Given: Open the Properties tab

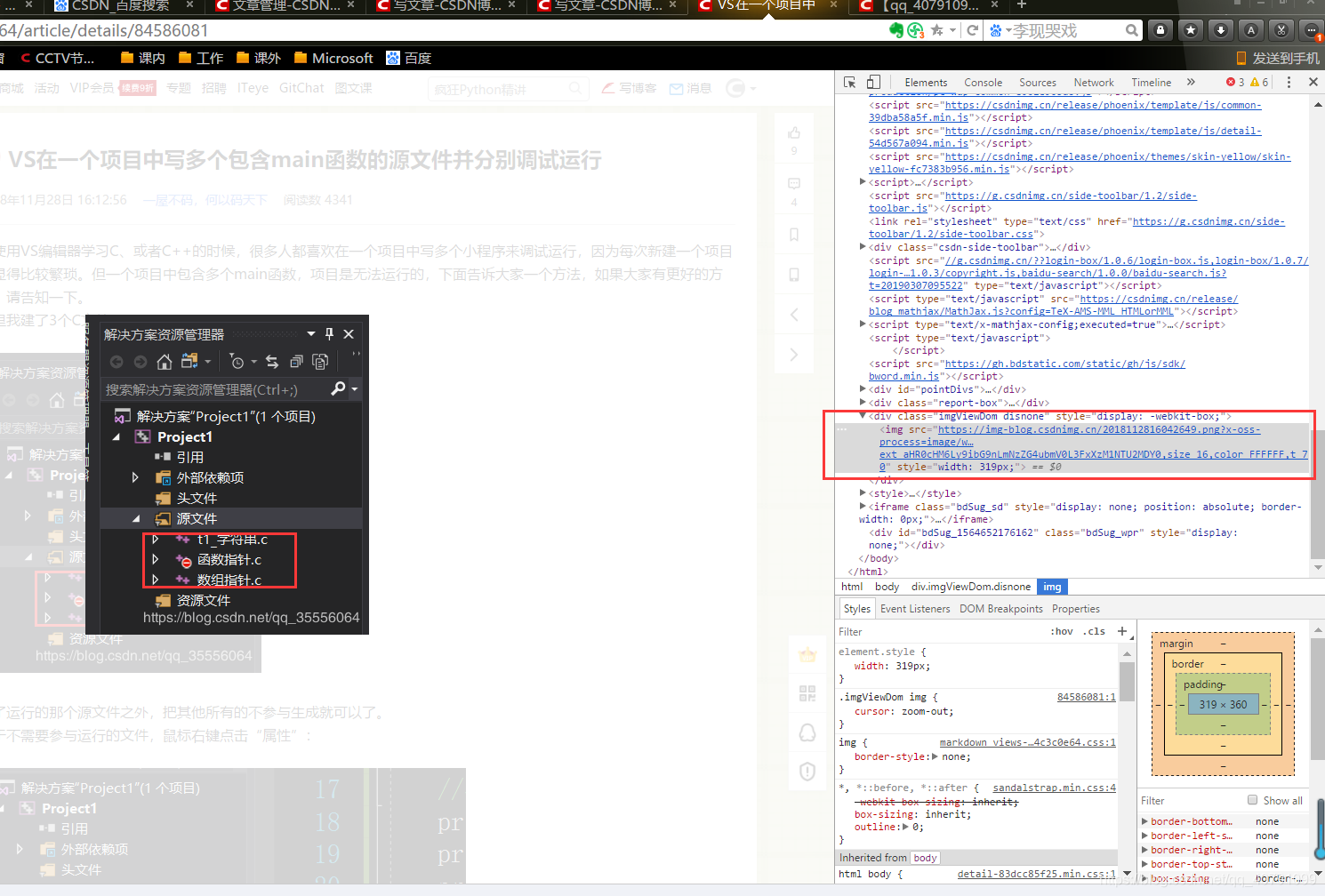Looking at the screenshot, I should pyautogui.click(x=1076, y=609).
